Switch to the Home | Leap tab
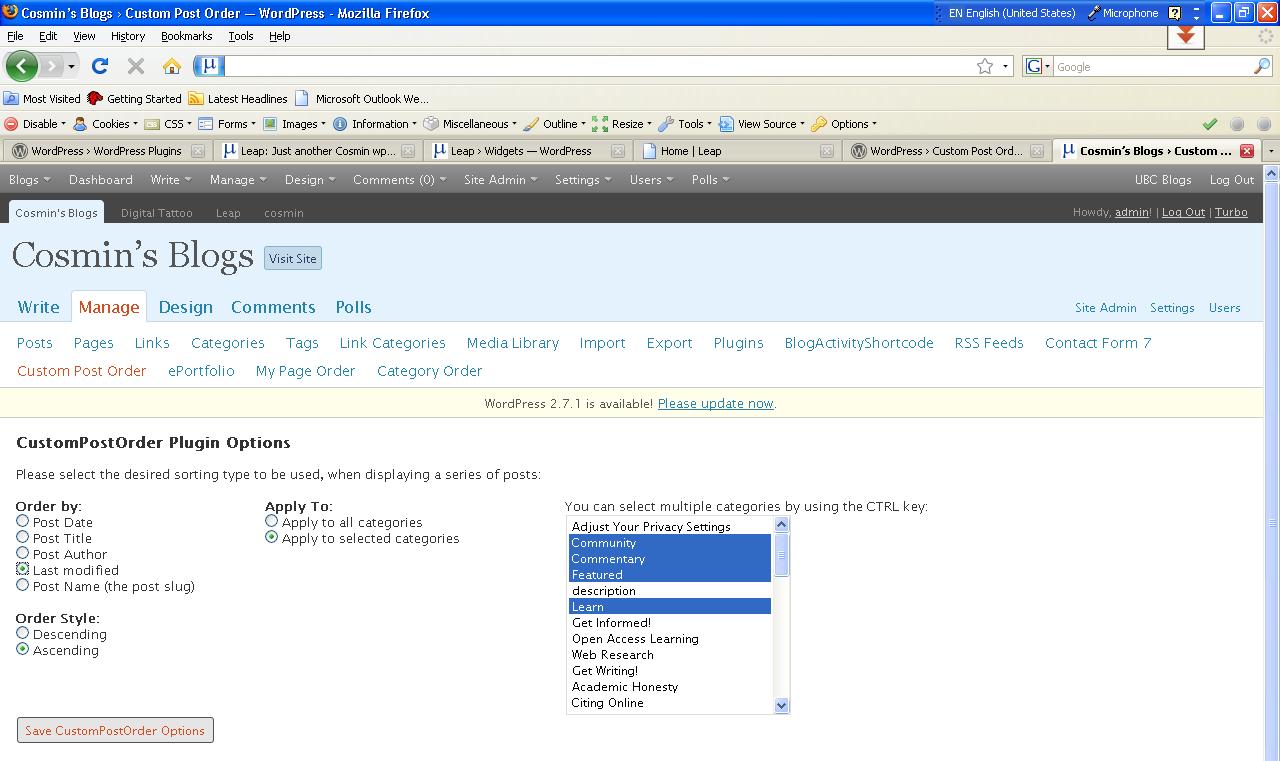Screen dimensions: 1280x761 tap(738, 151)
